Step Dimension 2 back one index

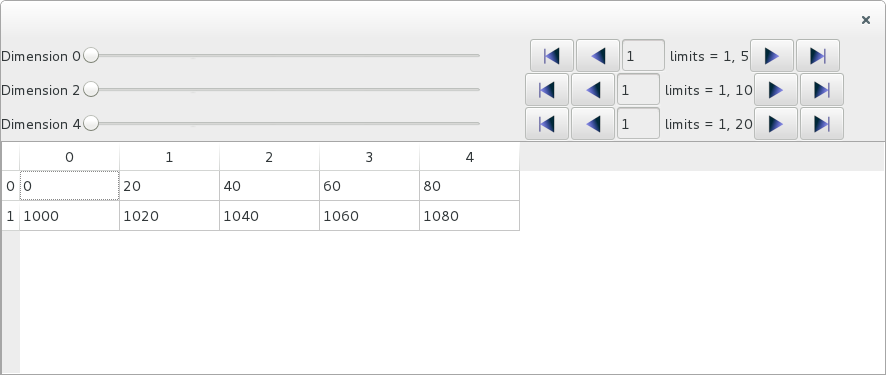tap(593, 90)
